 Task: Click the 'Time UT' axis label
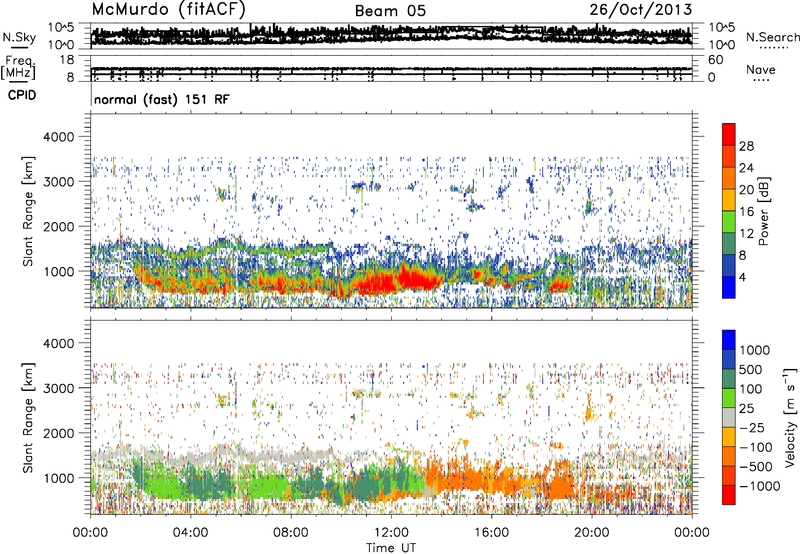[x=391, y=548]
